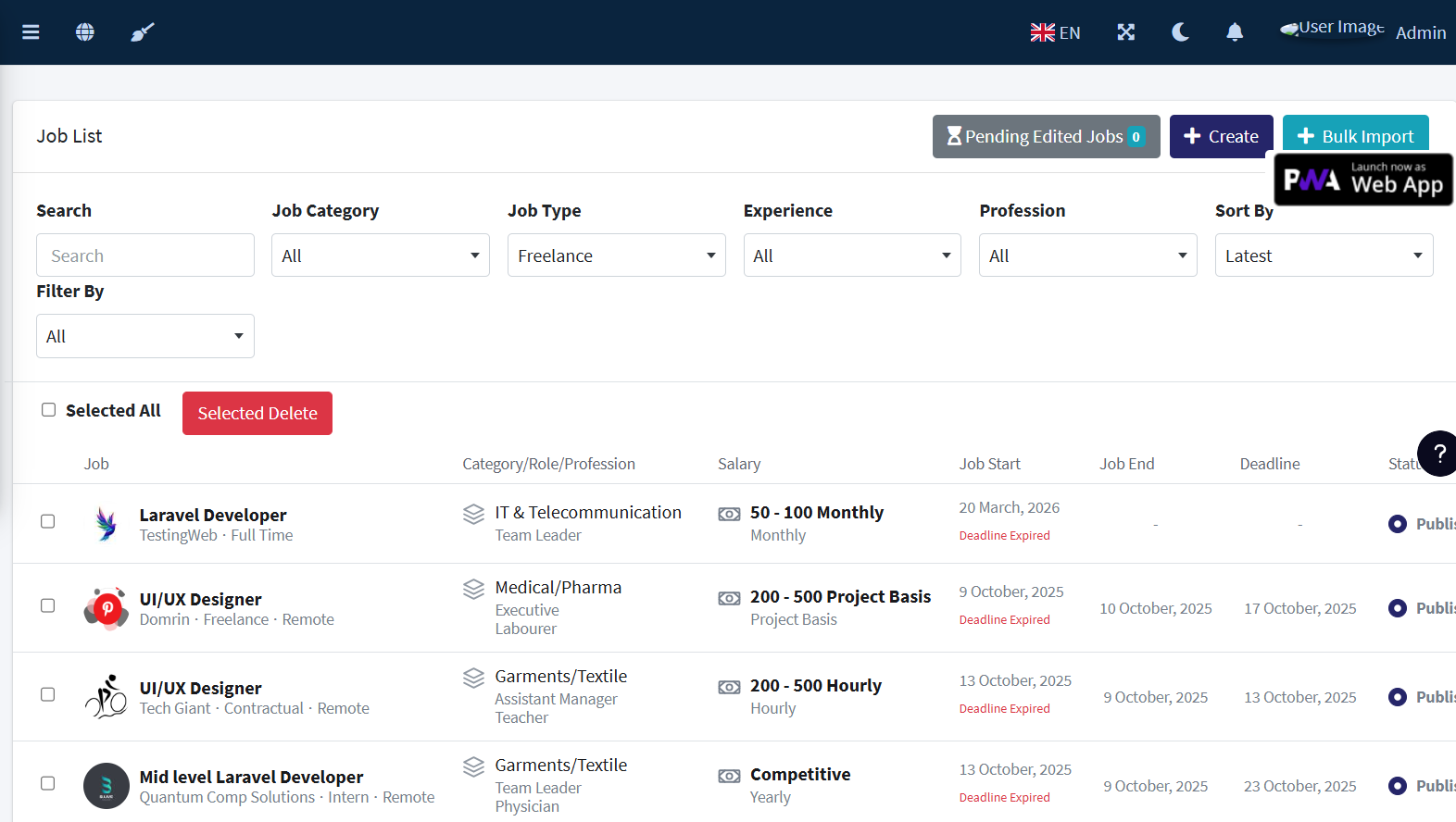Click the broom clear cache icon

coord(142,32)
